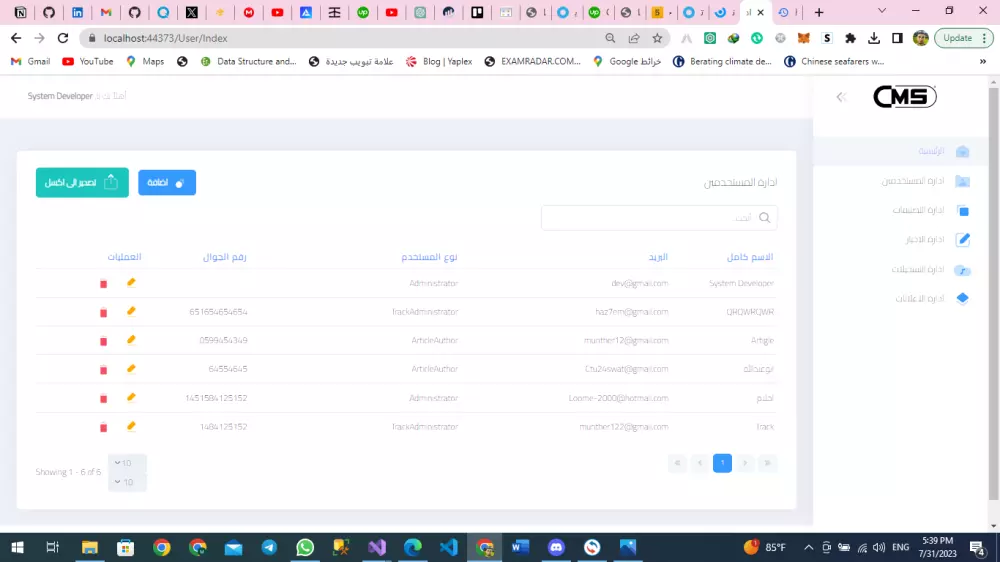Click phone number 0599454349 cell
This screenshot has width=1000, height=562.
223,341
